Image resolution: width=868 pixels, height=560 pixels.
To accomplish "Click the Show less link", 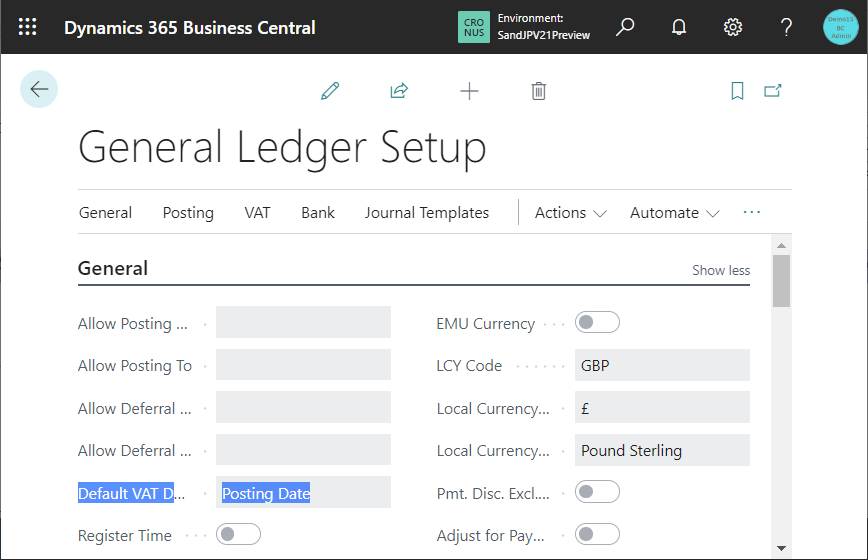I will pos(721,270).
